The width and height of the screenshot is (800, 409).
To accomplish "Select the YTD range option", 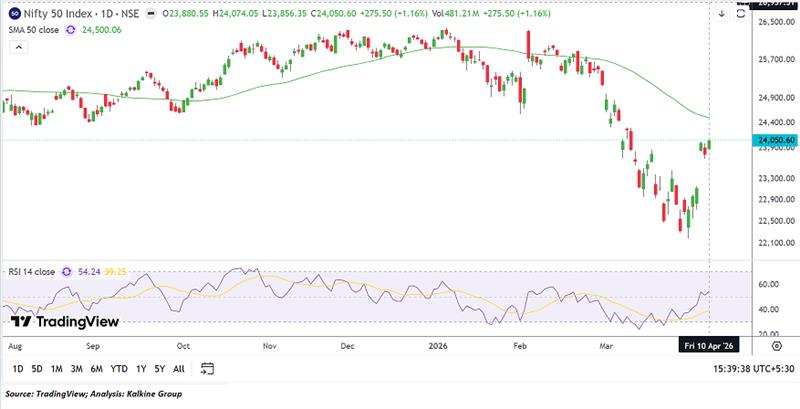I will 118,368.
